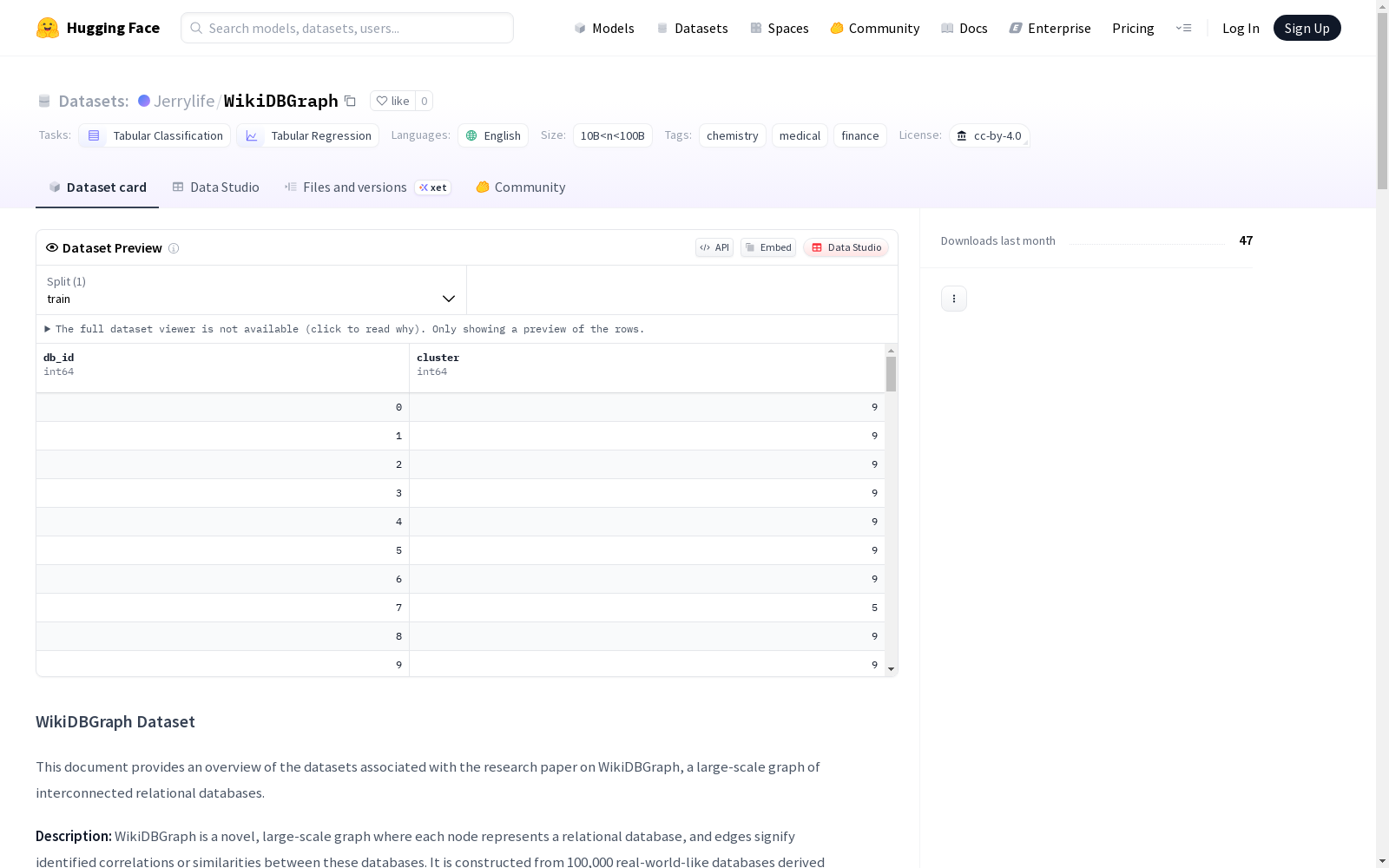1389x868 pixels.
Task: Click the like count number
Action: [425, 101]
